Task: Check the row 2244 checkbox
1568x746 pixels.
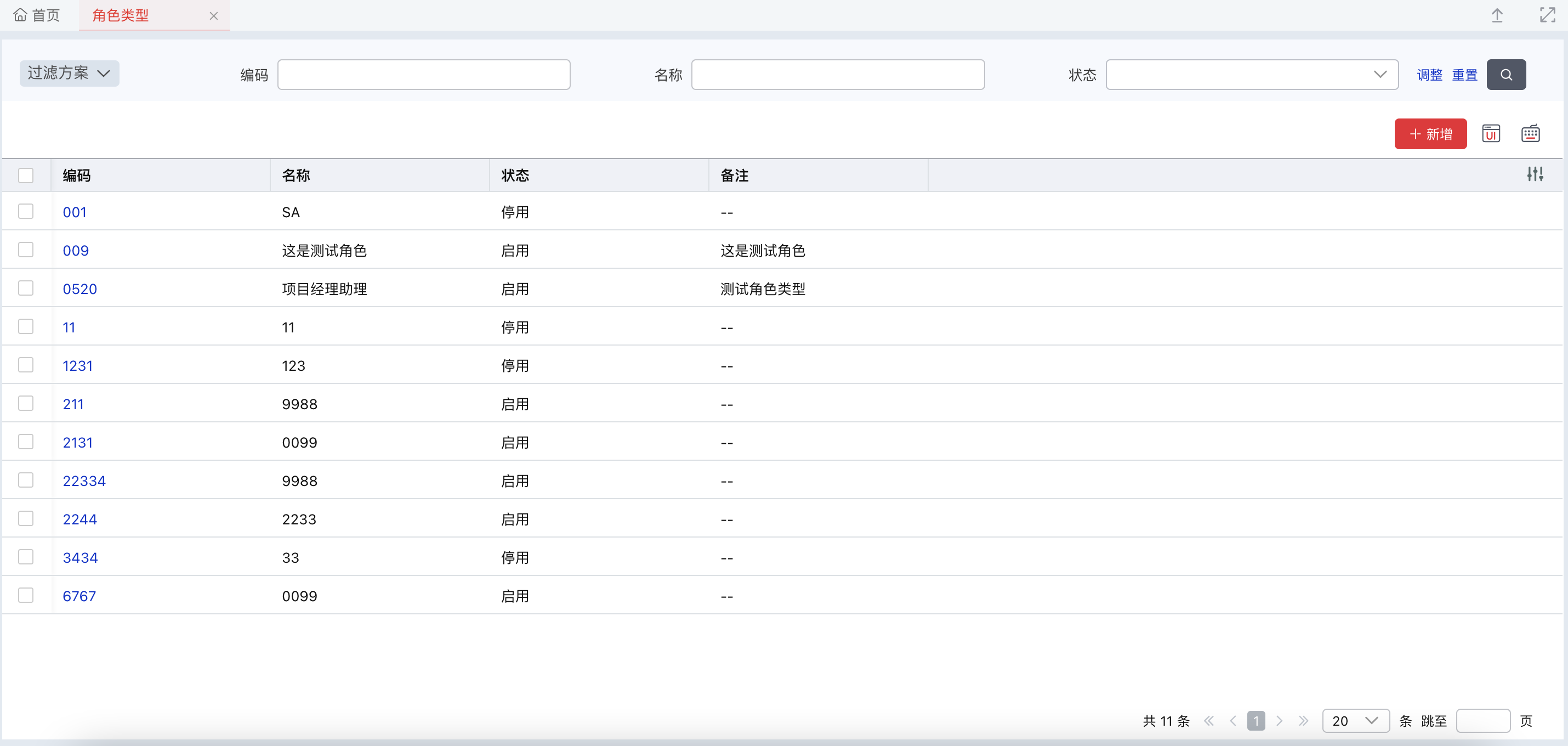Action: 26,518
